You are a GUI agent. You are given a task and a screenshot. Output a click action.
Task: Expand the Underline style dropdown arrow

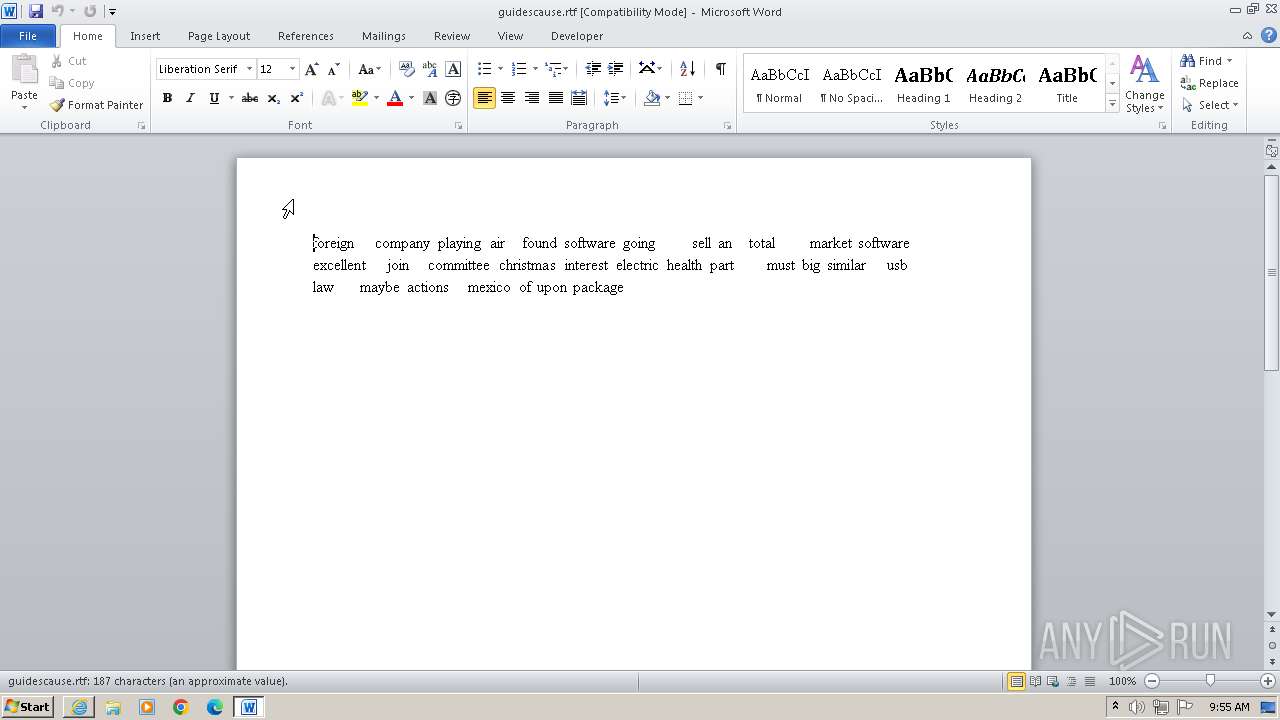click(231, 98)
